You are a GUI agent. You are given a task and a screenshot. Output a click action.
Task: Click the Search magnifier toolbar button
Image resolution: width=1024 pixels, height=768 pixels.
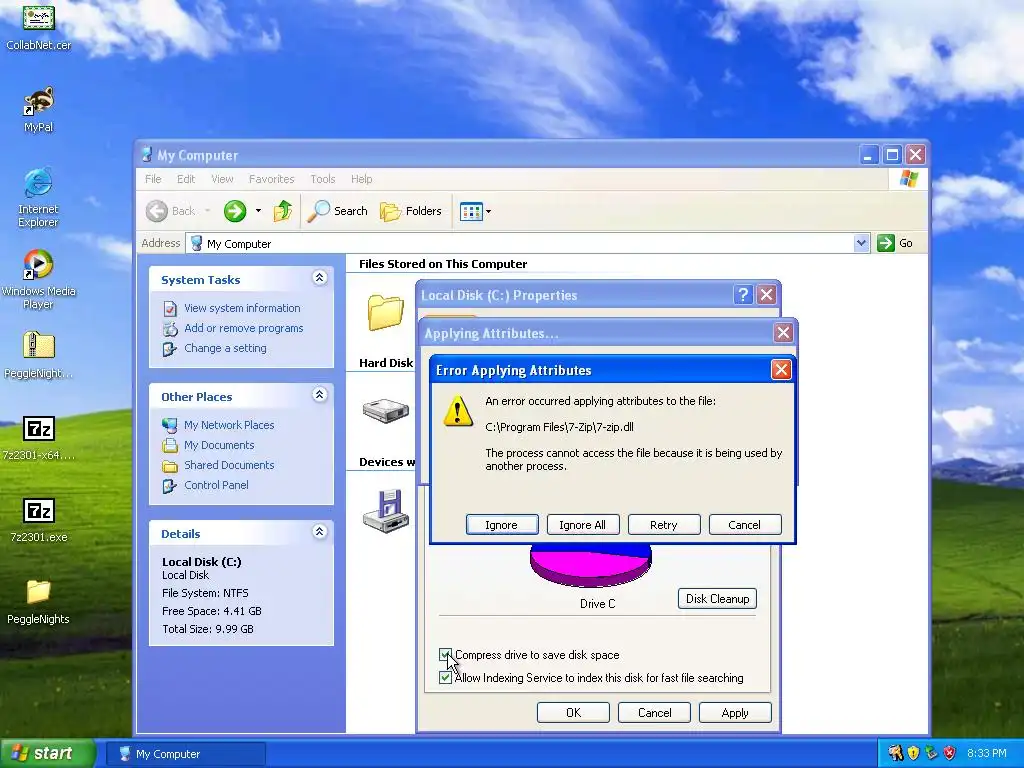point(337,211)
